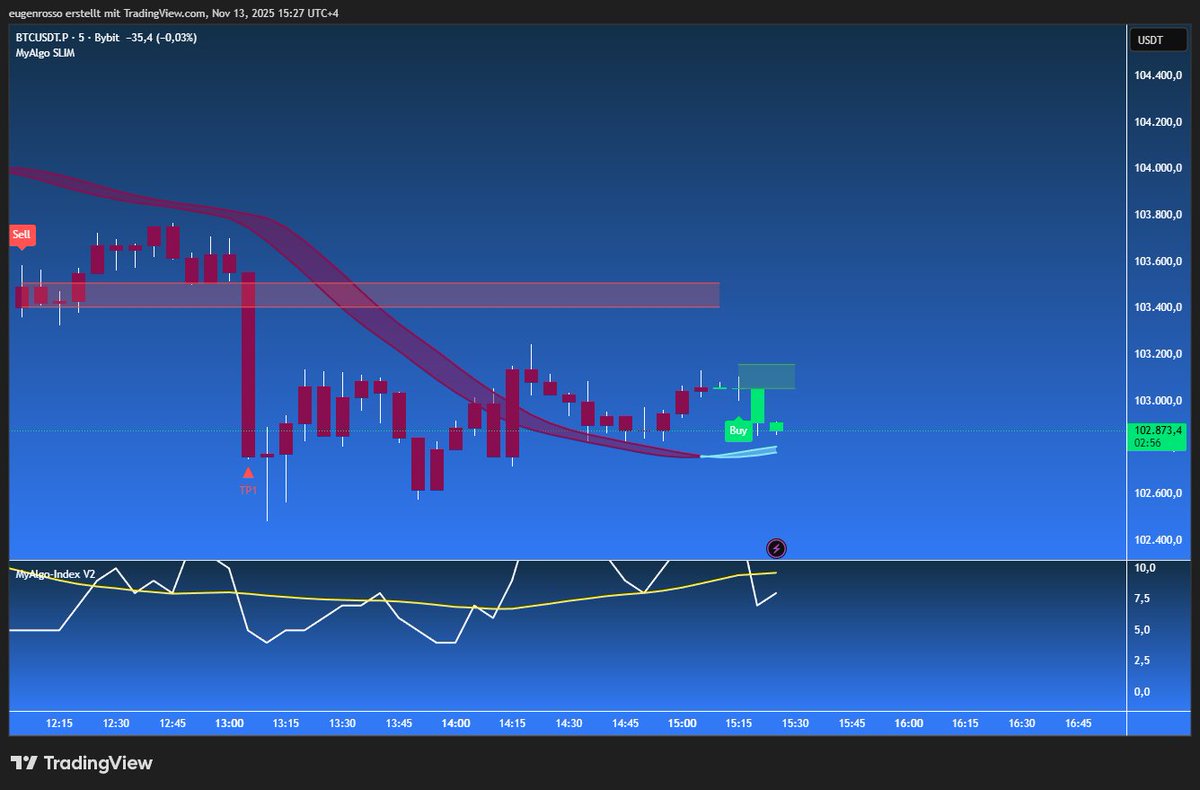Click the 13:30 time axis label
The width and height of the screenshot is (1200, 790).
point(343,723)
